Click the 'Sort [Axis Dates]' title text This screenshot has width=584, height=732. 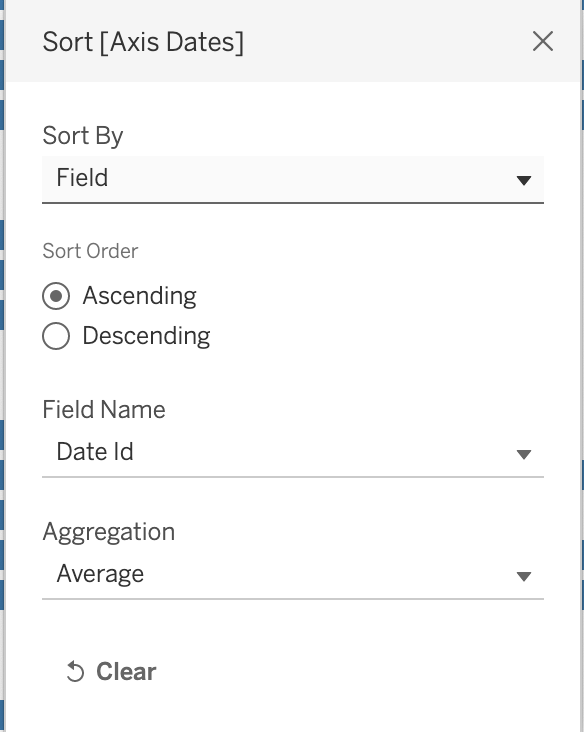143,42
